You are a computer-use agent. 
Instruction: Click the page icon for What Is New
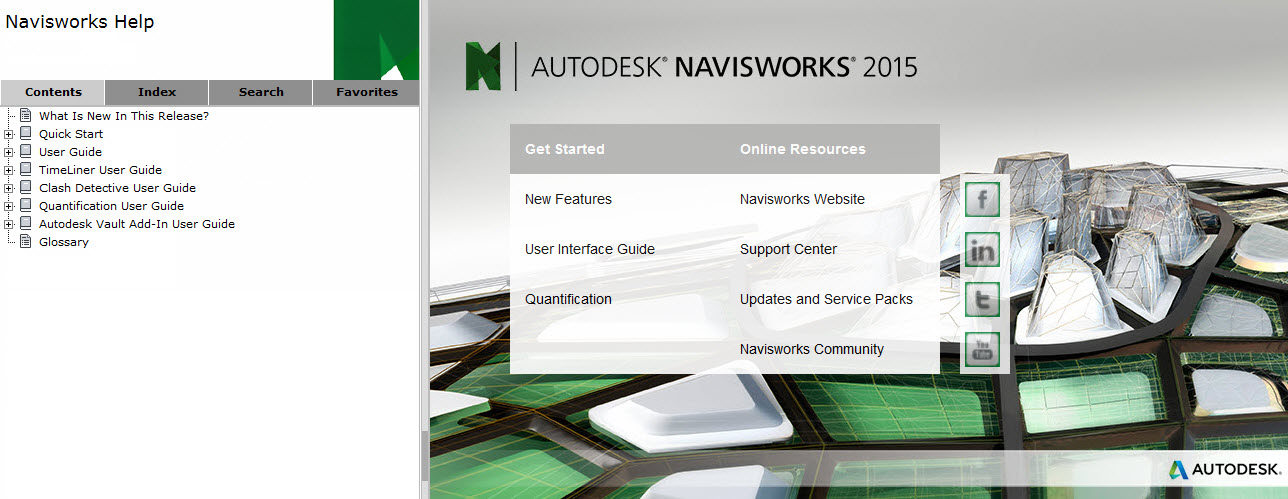tap(26, 116)
